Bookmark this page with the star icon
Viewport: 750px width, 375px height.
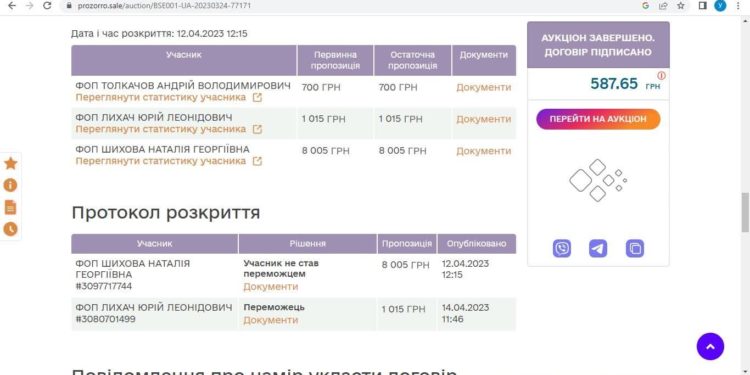coord(681,6)
